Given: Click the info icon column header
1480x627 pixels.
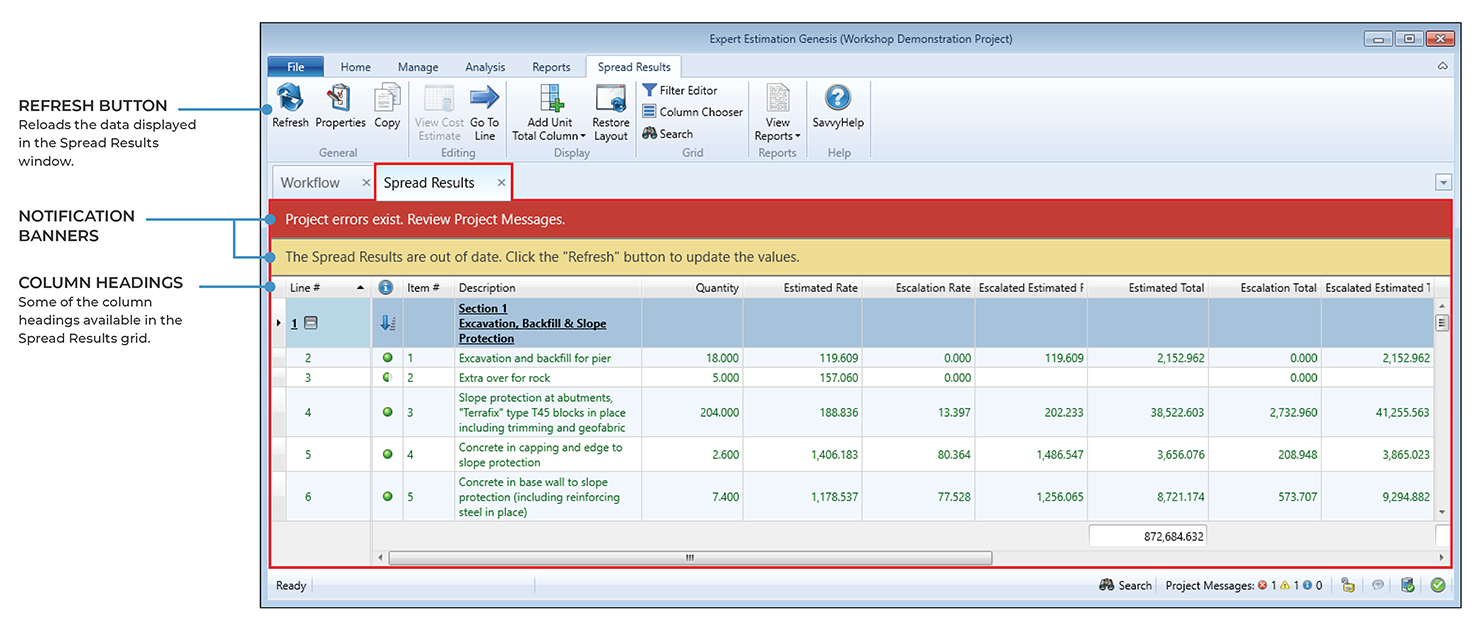Looking at the screenshot, I should pos(386,288).
